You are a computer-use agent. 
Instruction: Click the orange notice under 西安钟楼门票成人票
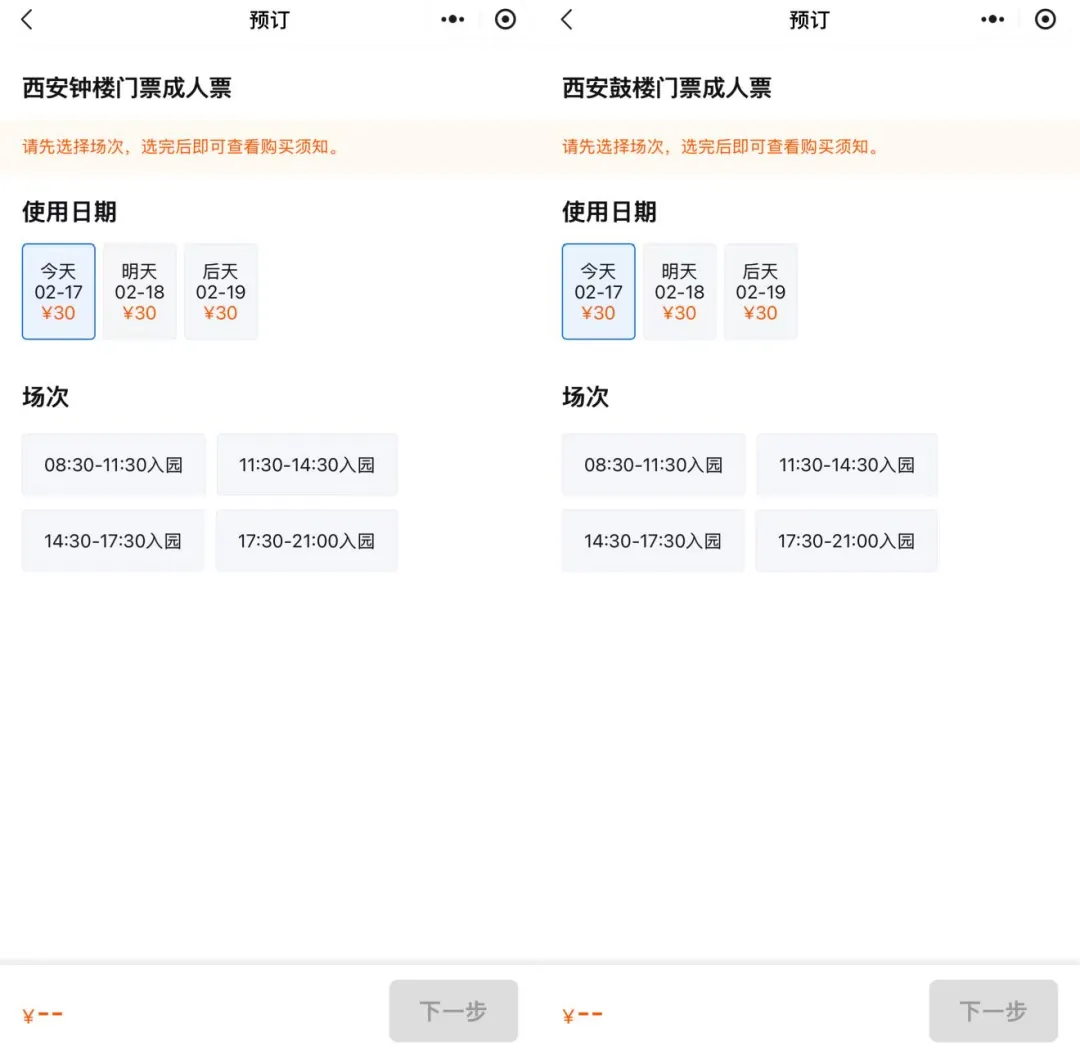click(x=182, y=147)
